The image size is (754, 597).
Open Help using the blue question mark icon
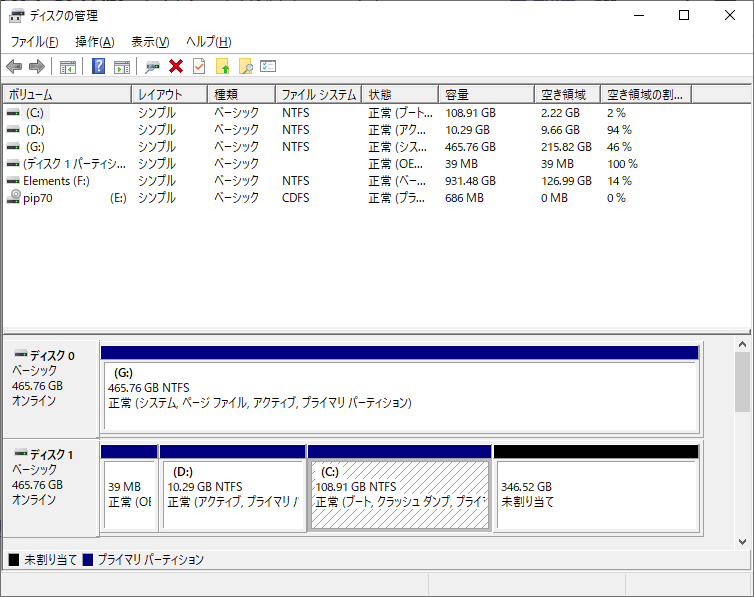pos(98,67)
